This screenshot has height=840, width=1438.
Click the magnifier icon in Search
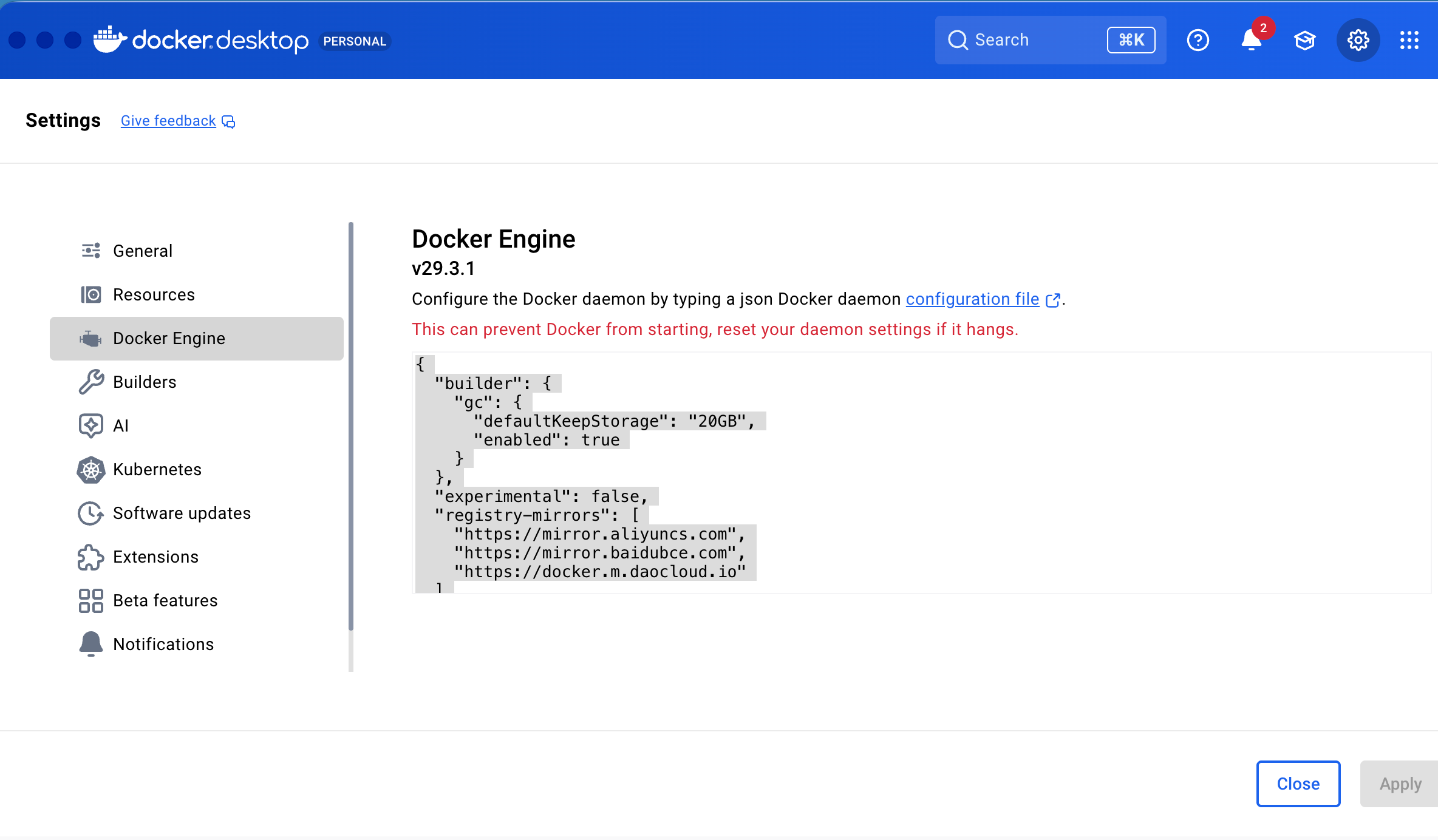click(958, 40)
